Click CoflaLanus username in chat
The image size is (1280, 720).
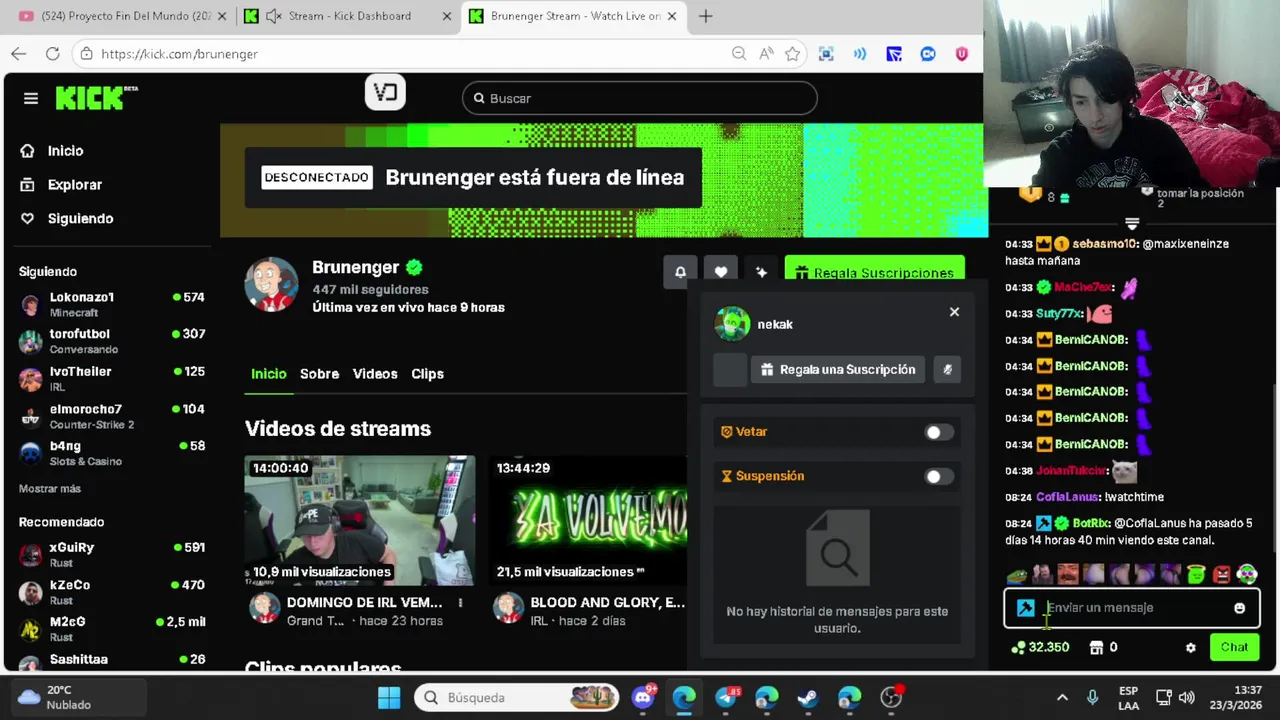point(1067,497)
